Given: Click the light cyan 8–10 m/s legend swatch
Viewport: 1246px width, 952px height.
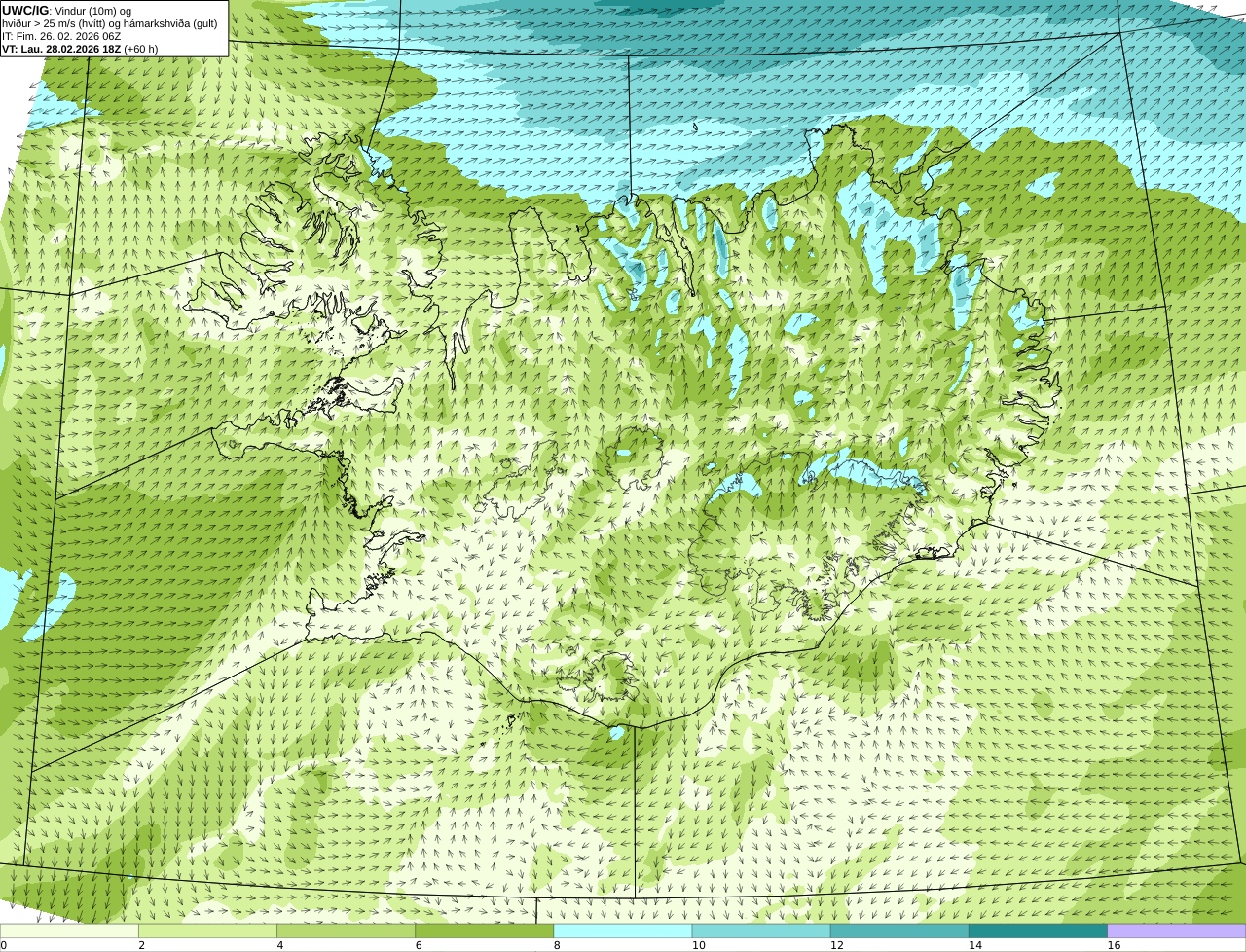Looking at the screenshot, I should coord(623,931).
